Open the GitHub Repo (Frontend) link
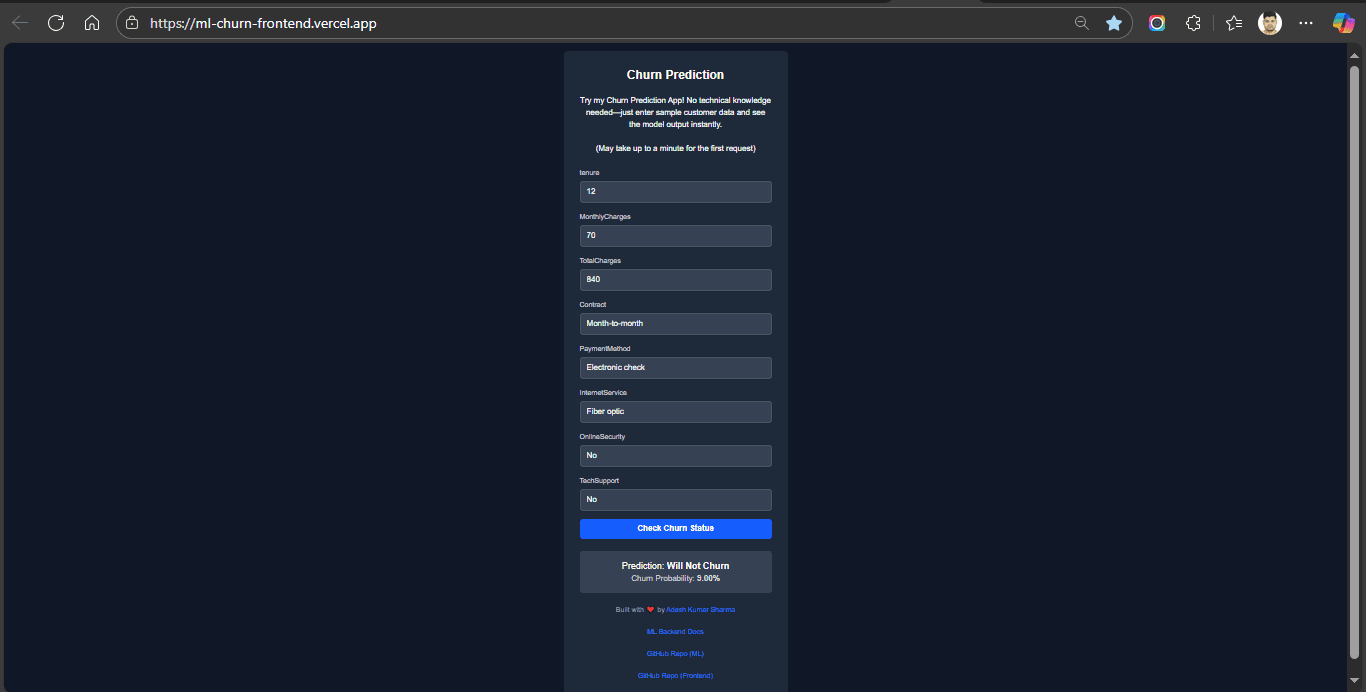The width and height of the screenshot is (1366, 692). [675, 676]
